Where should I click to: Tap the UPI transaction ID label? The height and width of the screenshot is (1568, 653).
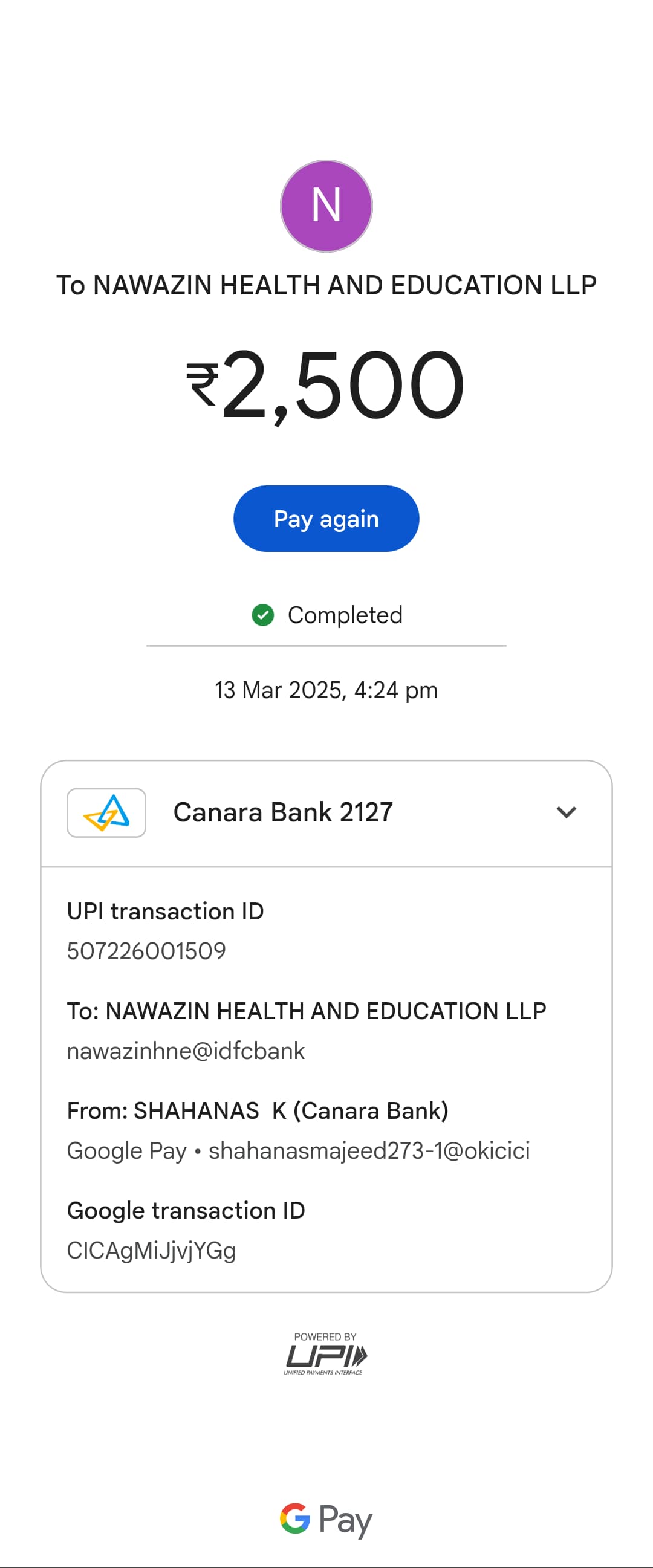pos(166,911)
